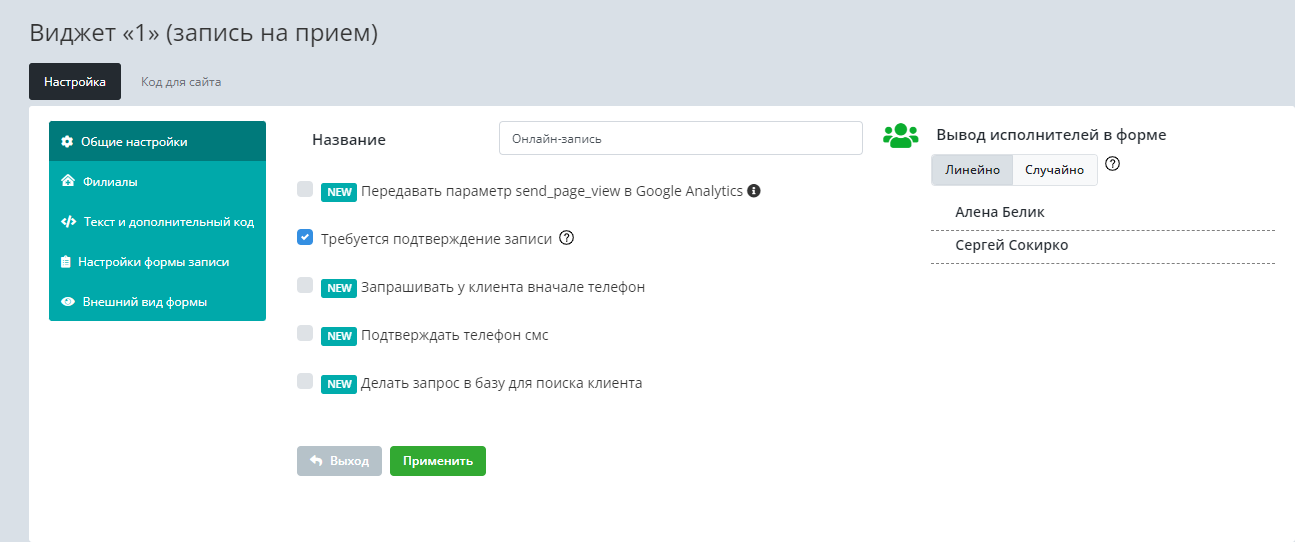
Task: Tick the Подтверждать телефон смс checkbox
Action: tap(305, 333)
